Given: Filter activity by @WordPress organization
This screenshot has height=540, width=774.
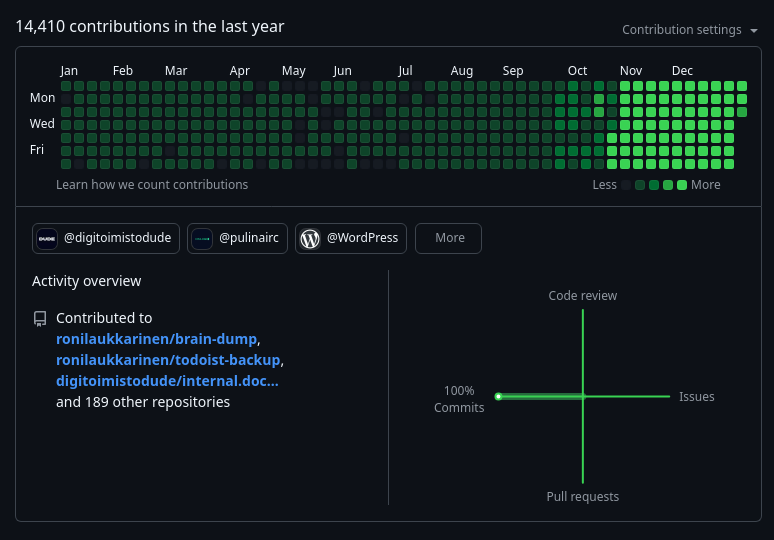Looking at the screenshot, I should pyautogui.click(x=351, y=238).
